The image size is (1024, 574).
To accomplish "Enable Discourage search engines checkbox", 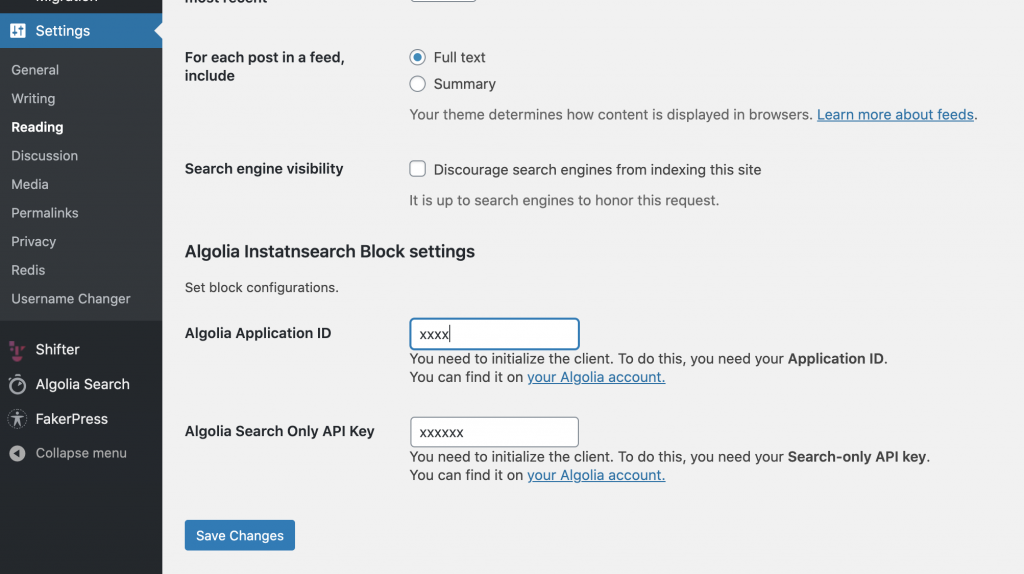I will (x=417, y=169).
